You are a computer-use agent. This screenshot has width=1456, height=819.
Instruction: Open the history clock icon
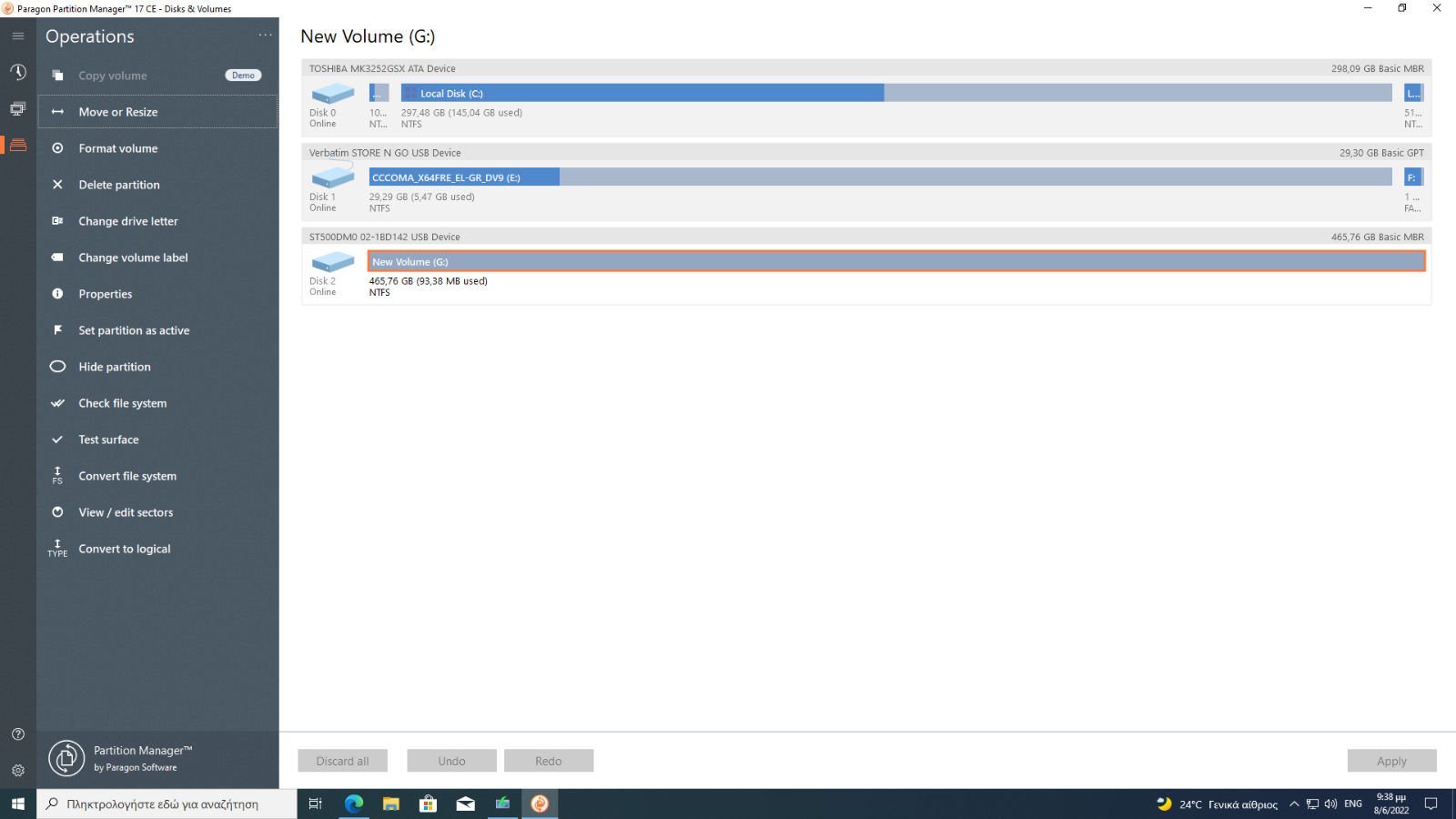[x=18, y=72]
